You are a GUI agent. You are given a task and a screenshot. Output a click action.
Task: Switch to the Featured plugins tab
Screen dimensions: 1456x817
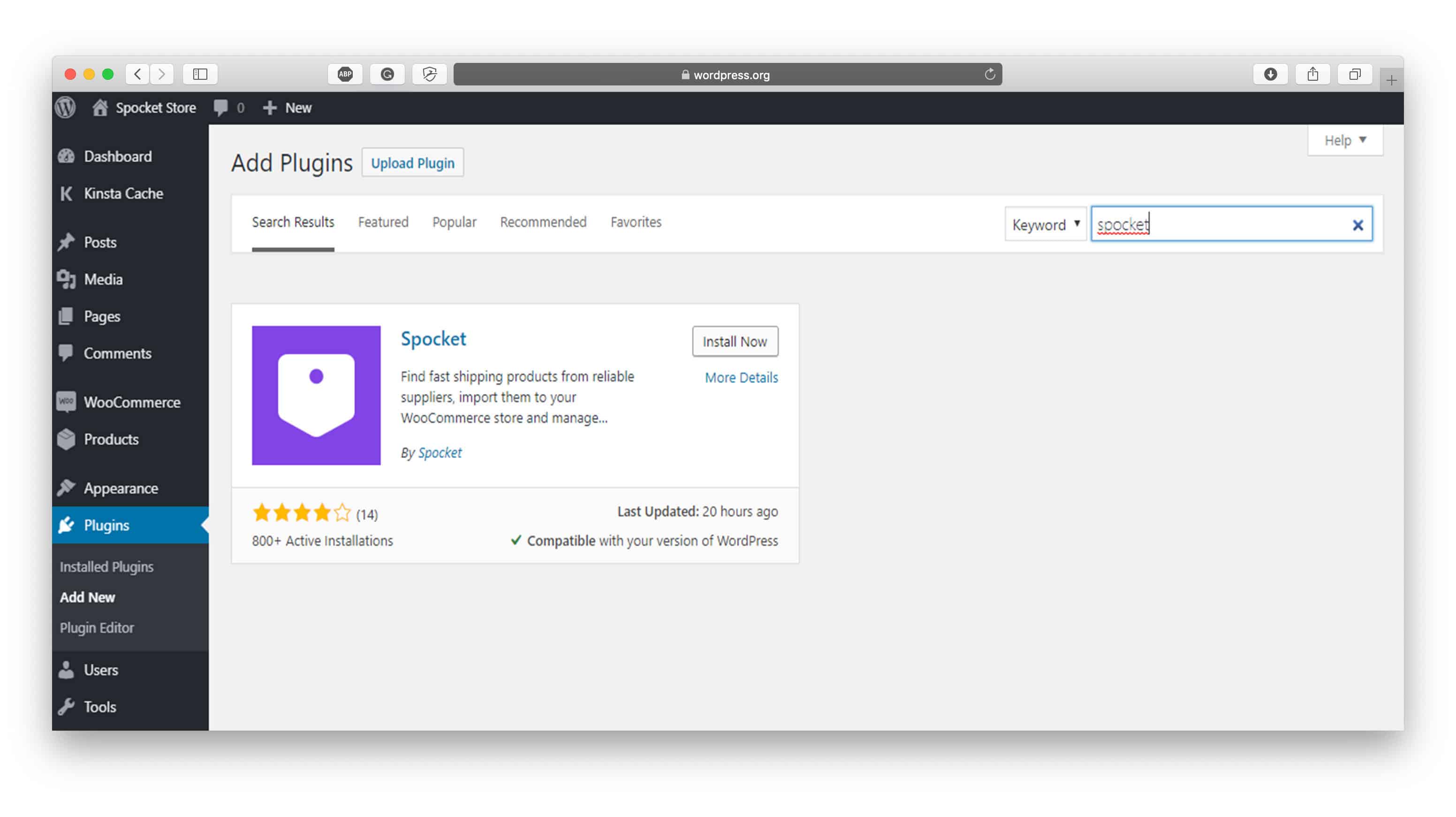click(x=383, y=222)
